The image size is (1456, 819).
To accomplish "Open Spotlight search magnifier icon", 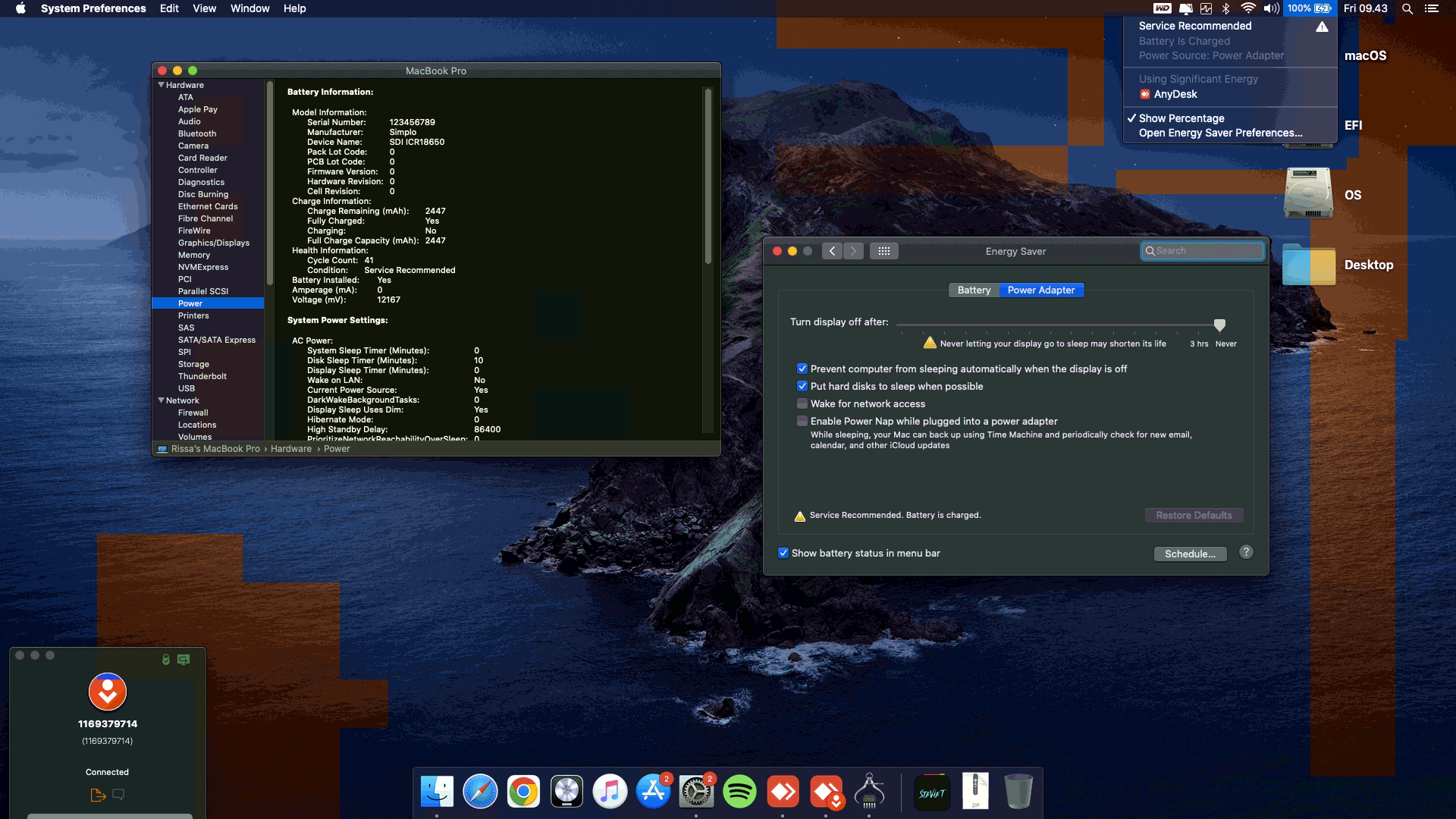I will click(x=1407, y=8).
